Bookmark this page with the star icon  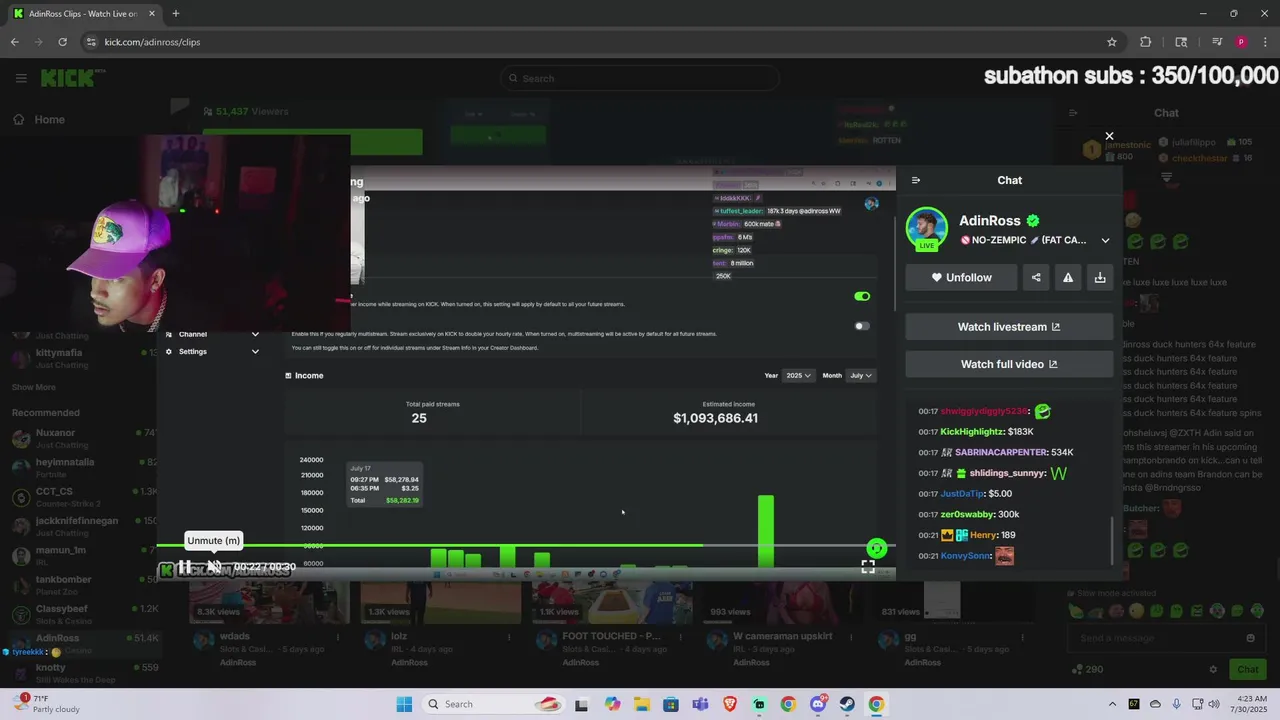(x=1111, y=42)
